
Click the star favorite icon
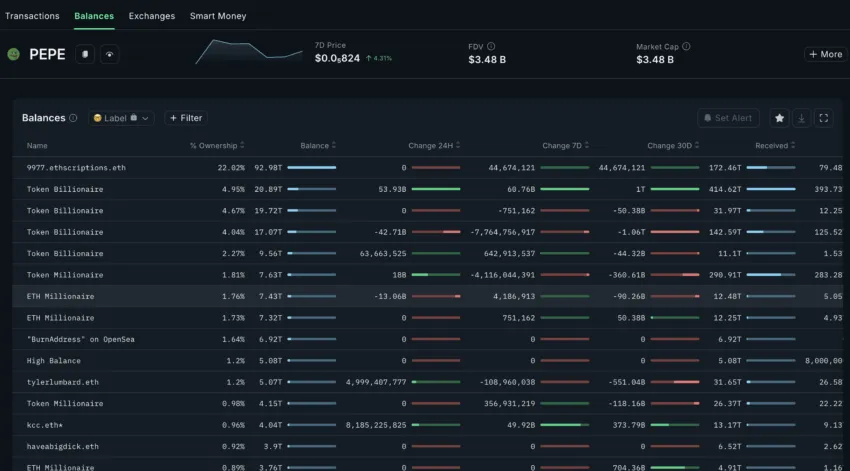click(x=779, y=118)
